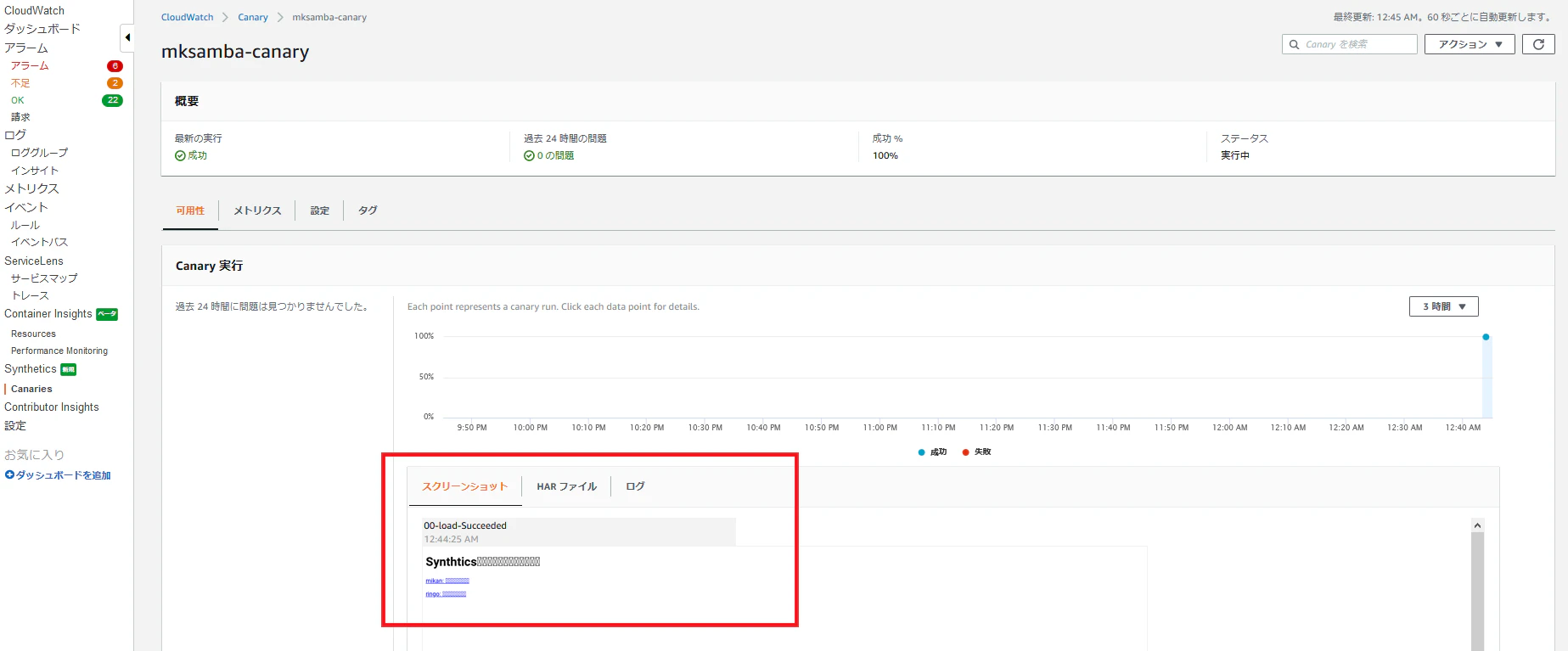Open Contributor Insights in sidebar
1568x651 pixels.
click(52, 407)
